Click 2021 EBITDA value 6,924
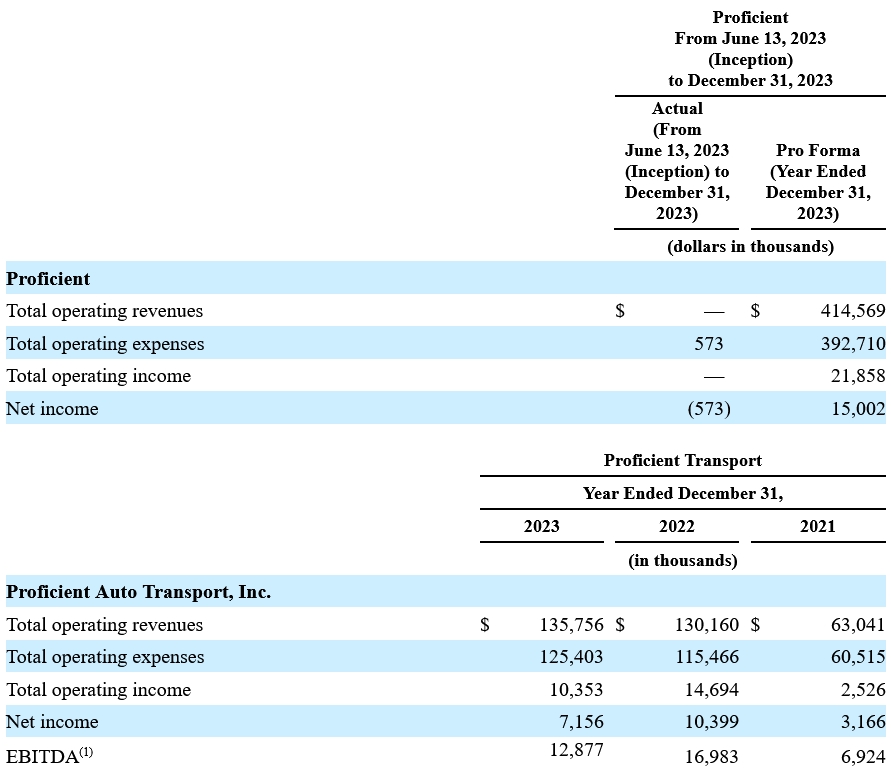Screen dimensions: 891x772 tap(863, 757)
